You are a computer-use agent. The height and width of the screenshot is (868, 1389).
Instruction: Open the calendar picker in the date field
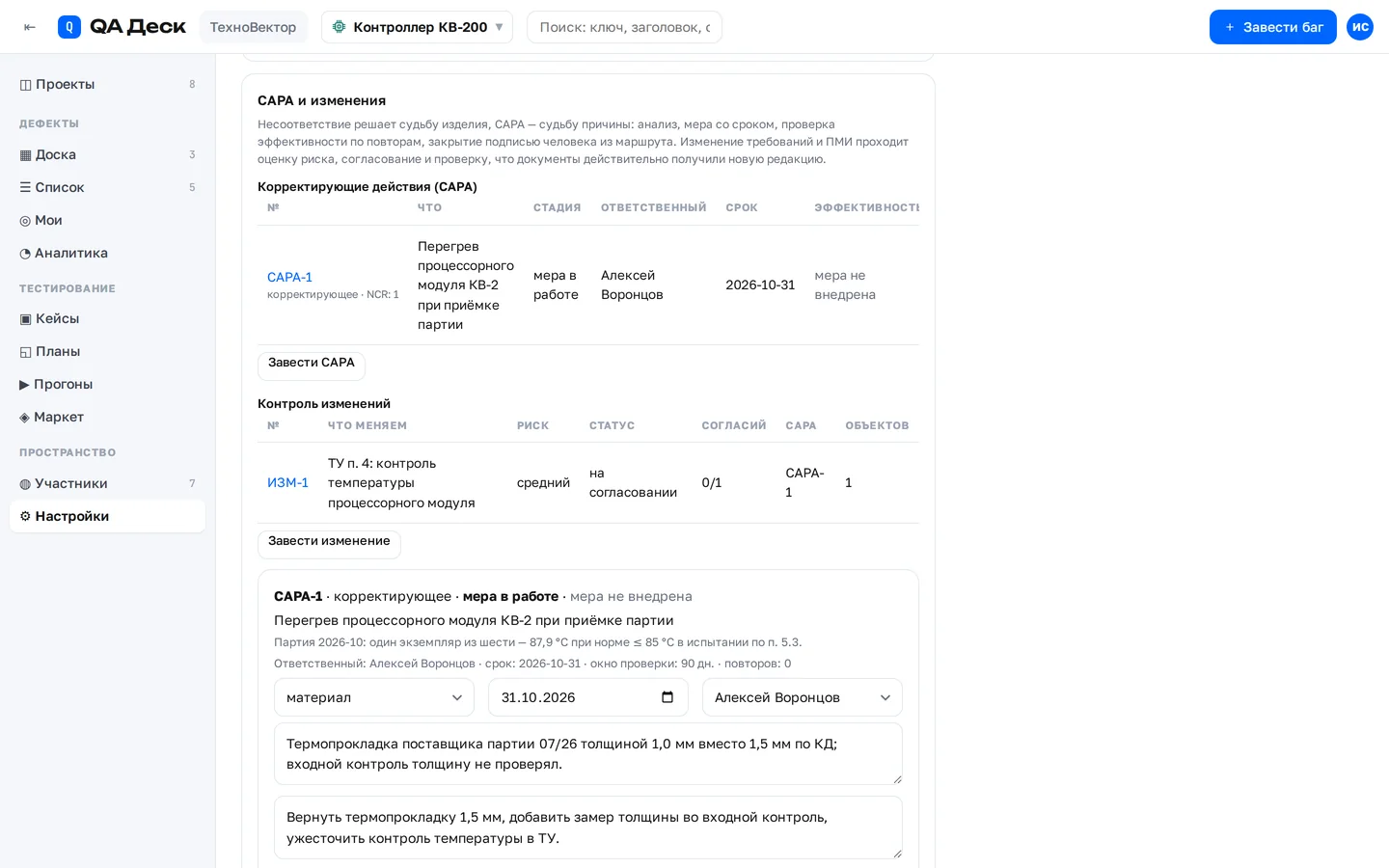pos(667,697)
